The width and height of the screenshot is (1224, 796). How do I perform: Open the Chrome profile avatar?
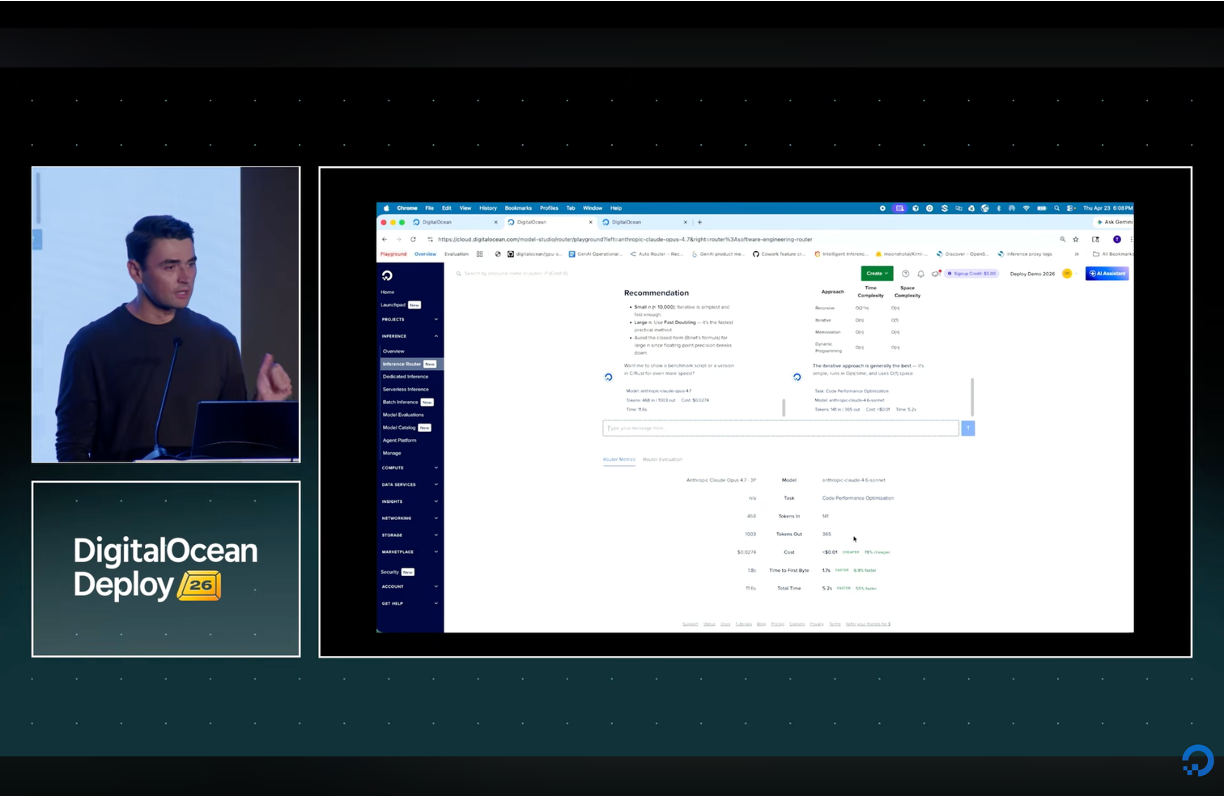(x=1117, y=239)
